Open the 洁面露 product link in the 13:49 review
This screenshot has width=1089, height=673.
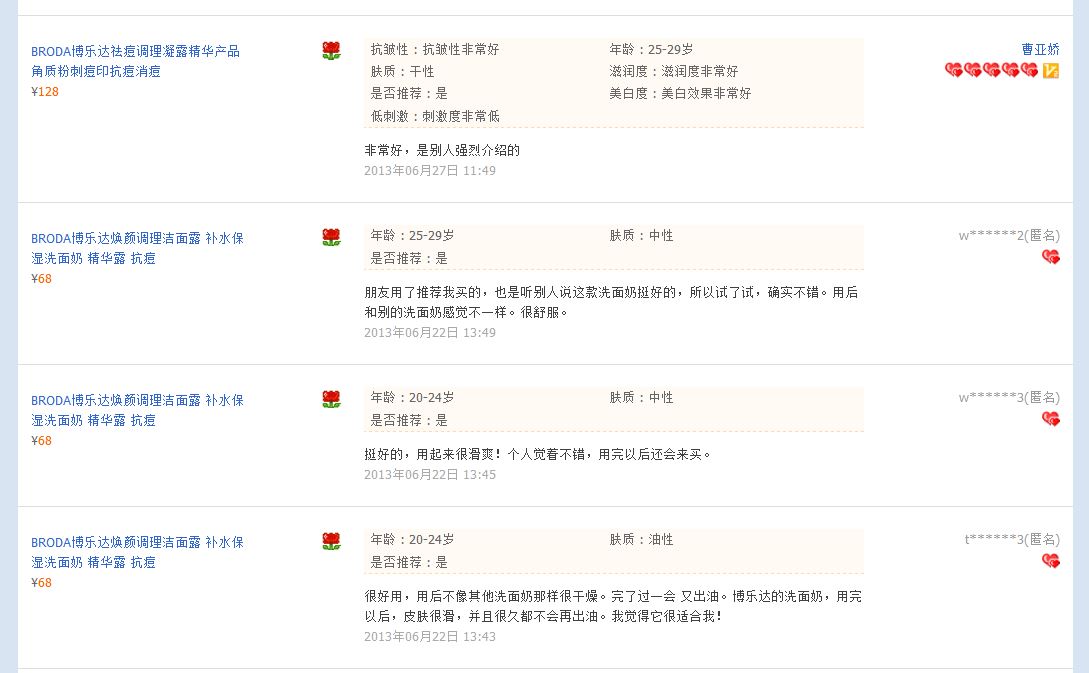point(137,248)
